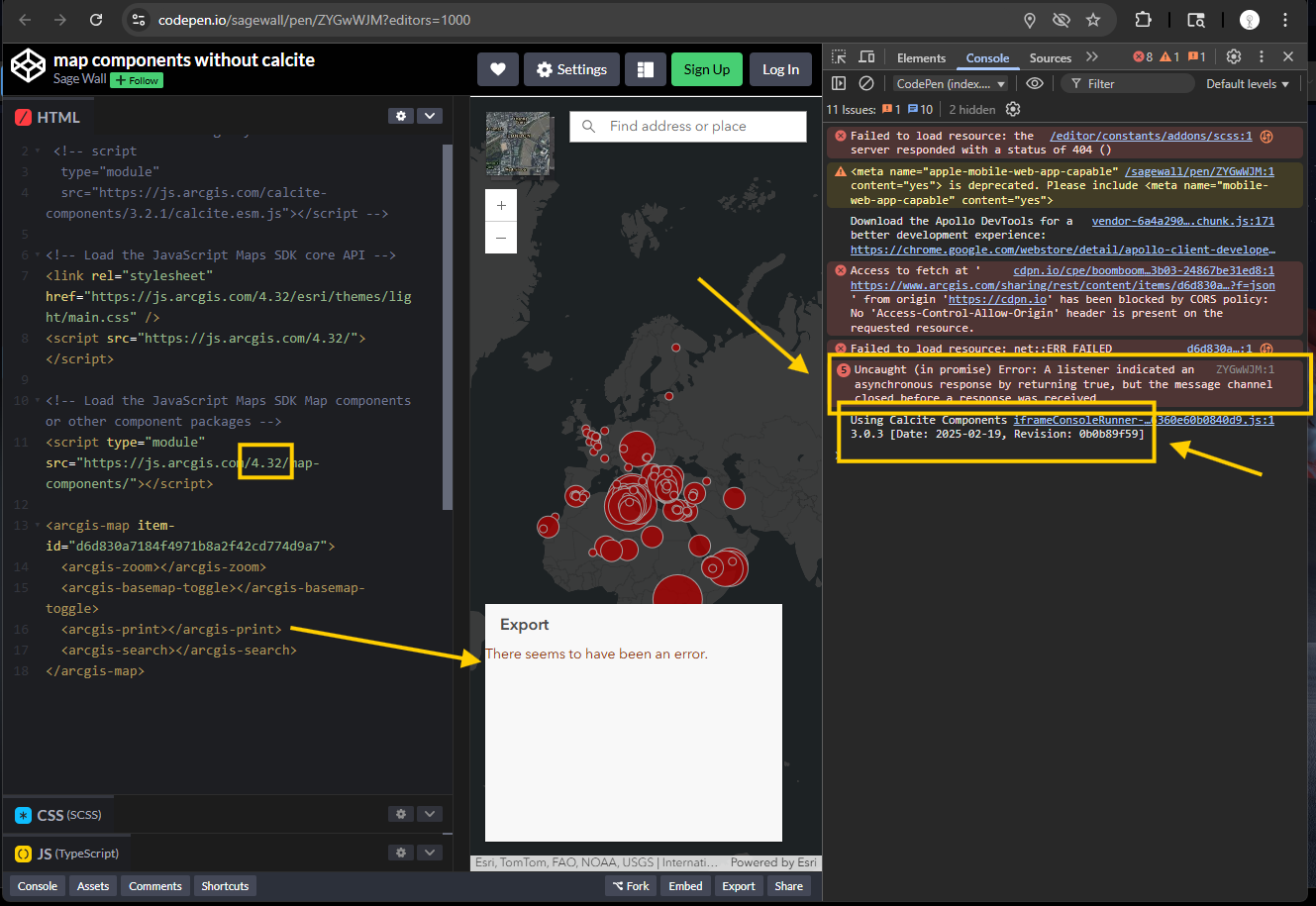Open JS editor settings gear
This screenshot has height=906, width=1316.
pyautogui.click(x=401, y=853)
